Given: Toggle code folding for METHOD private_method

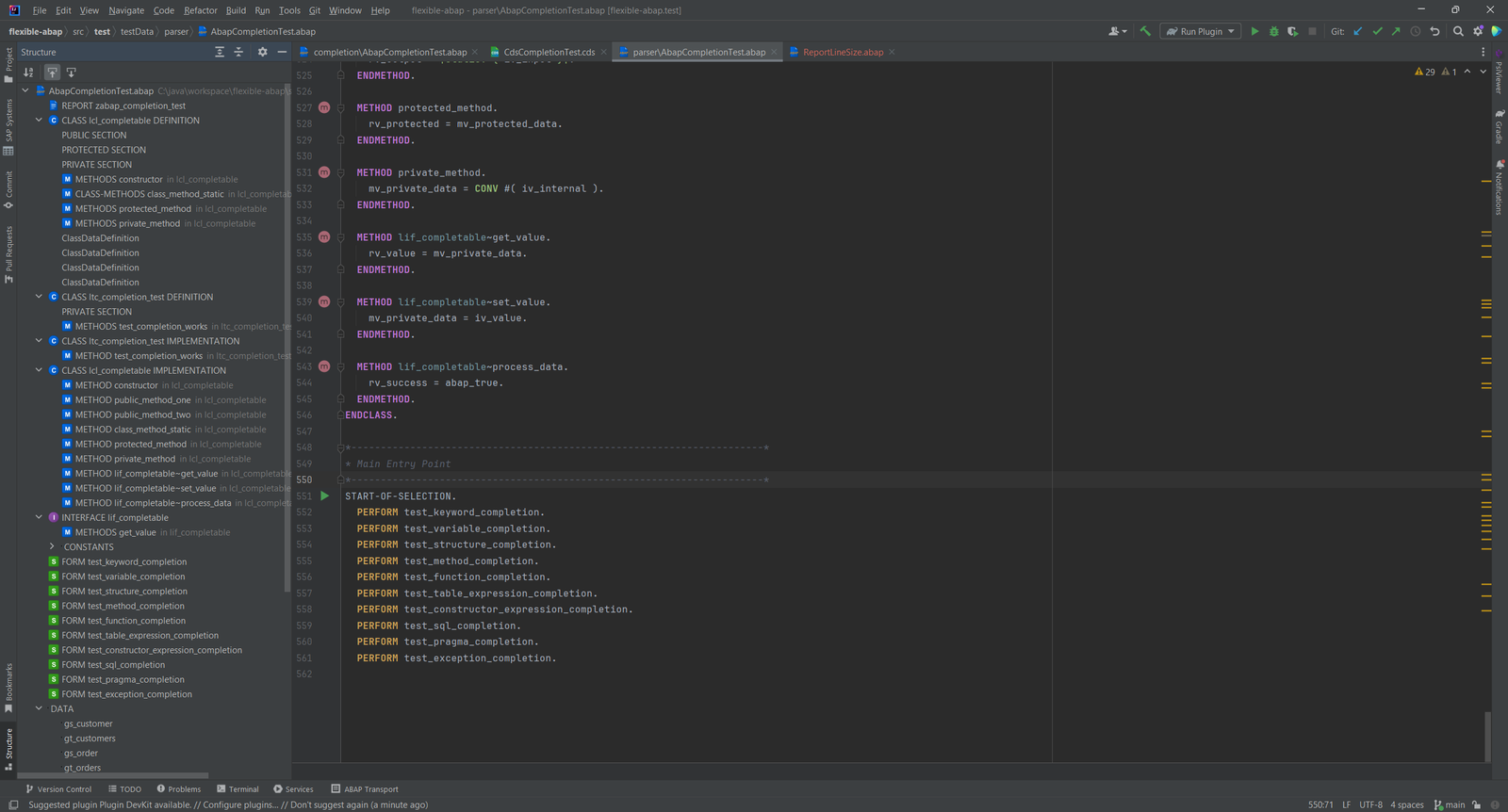Looking at the screenshot, I should point(340,172).
